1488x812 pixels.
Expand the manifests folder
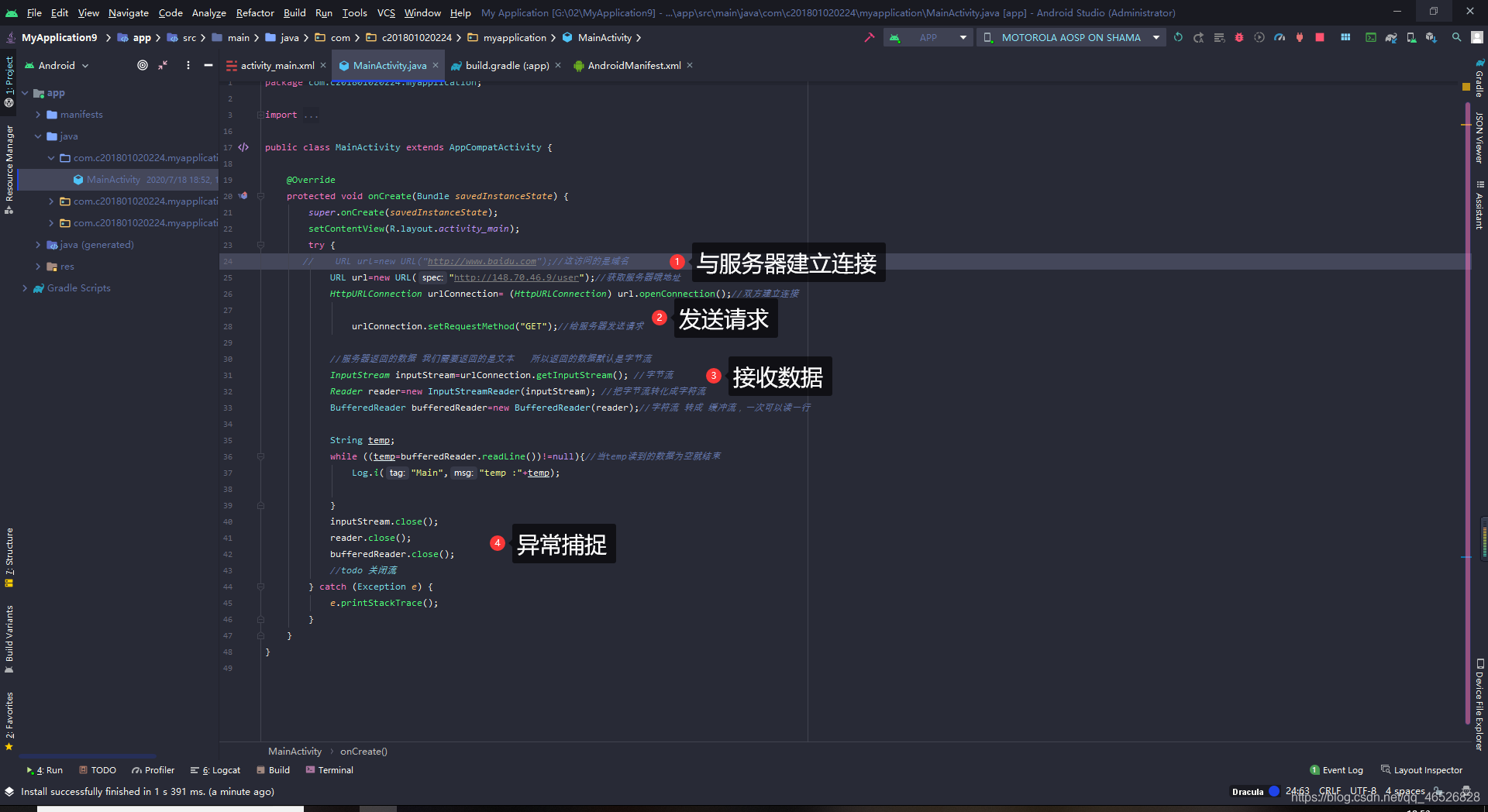pyautogui.click(x=38, y=115)
